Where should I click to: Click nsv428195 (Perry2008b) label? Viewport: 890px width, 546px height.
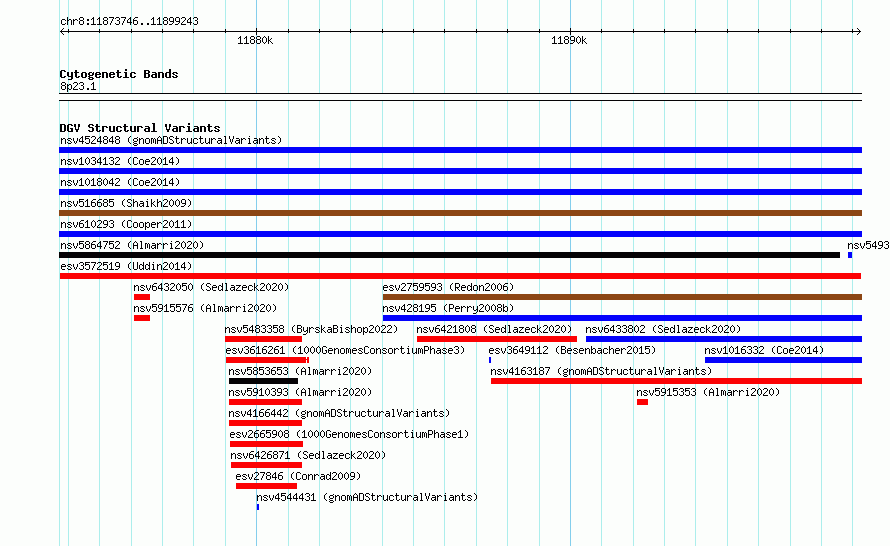click(x=448, y=308)
